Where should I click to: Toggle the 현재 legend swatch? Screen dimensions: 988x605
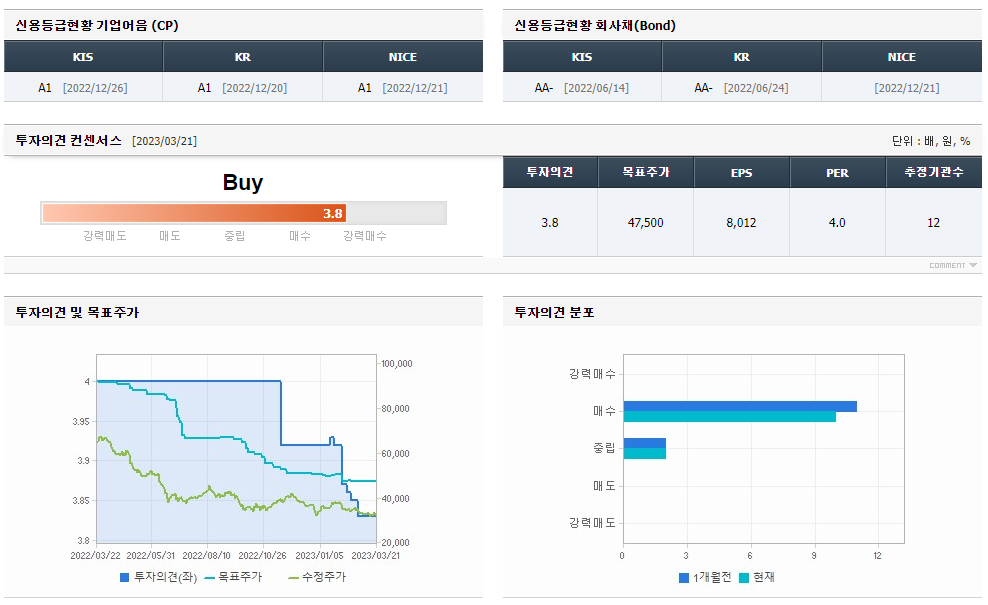pyautogui.click(x=744, y=578)
